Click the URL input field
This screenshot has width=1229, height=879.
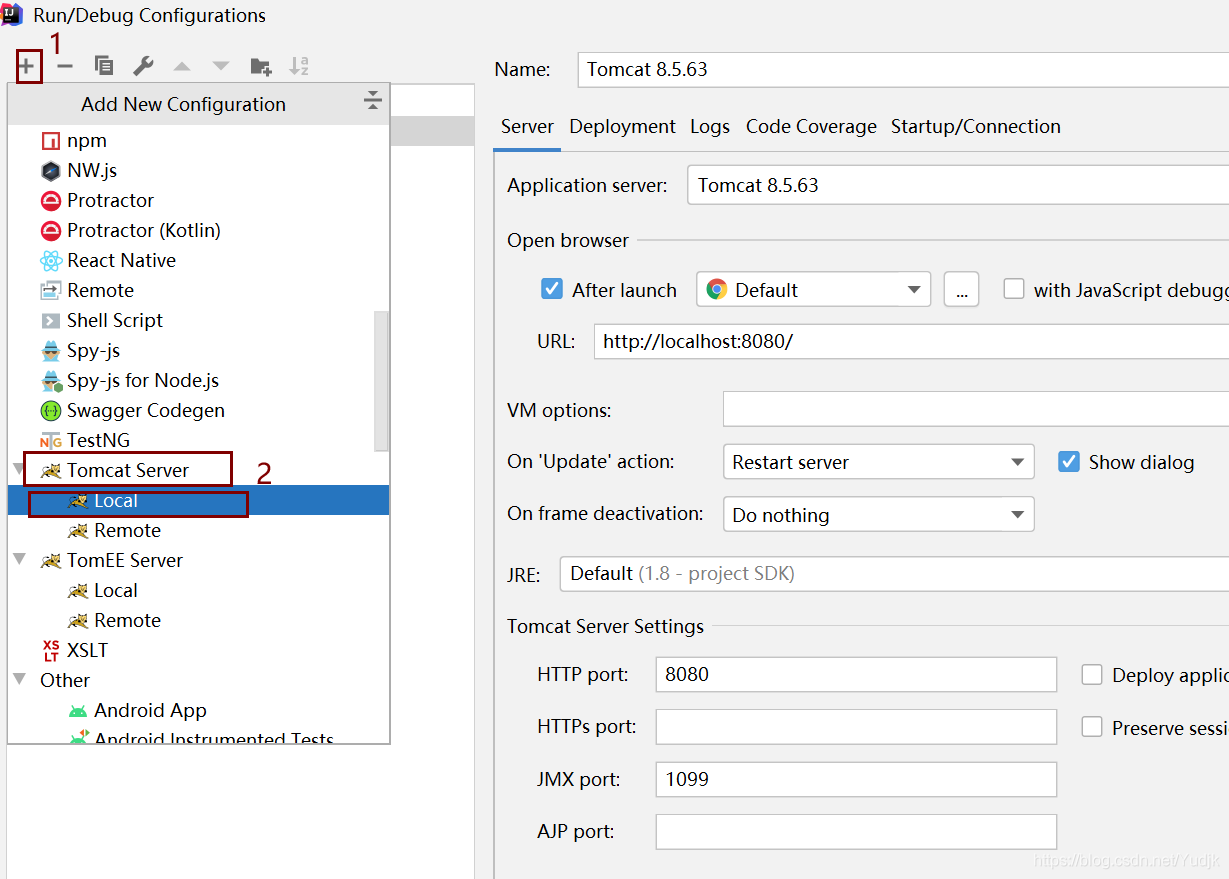coord(911,341)
